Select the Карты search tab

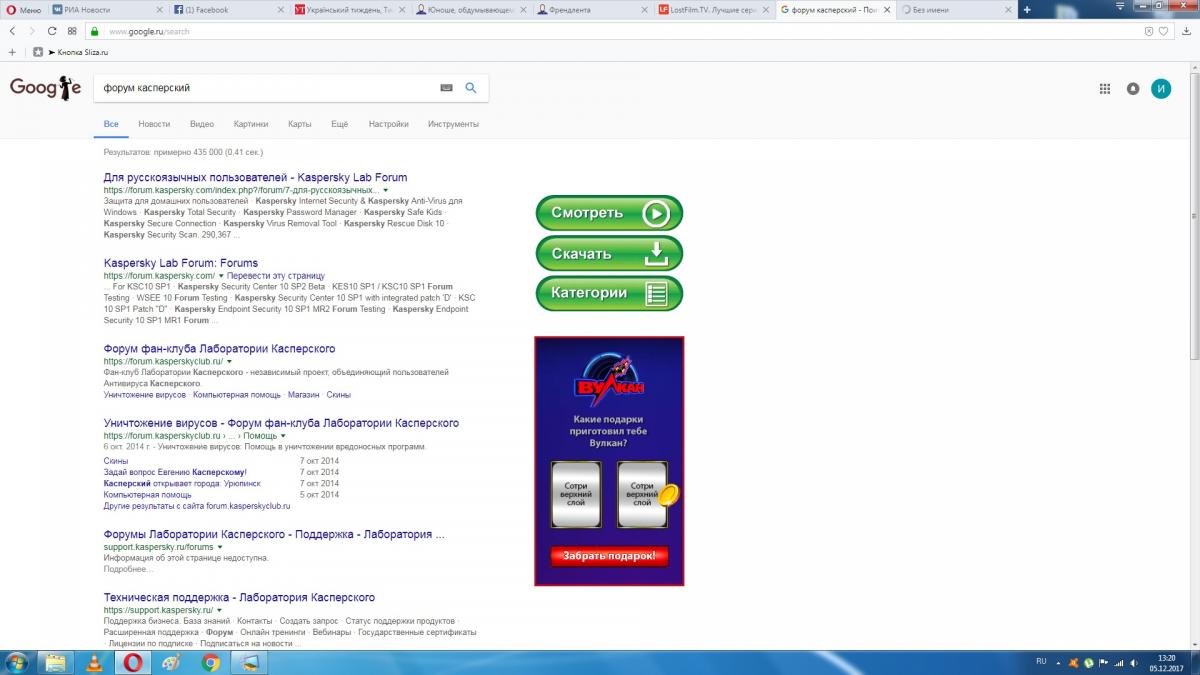point(300,124)
